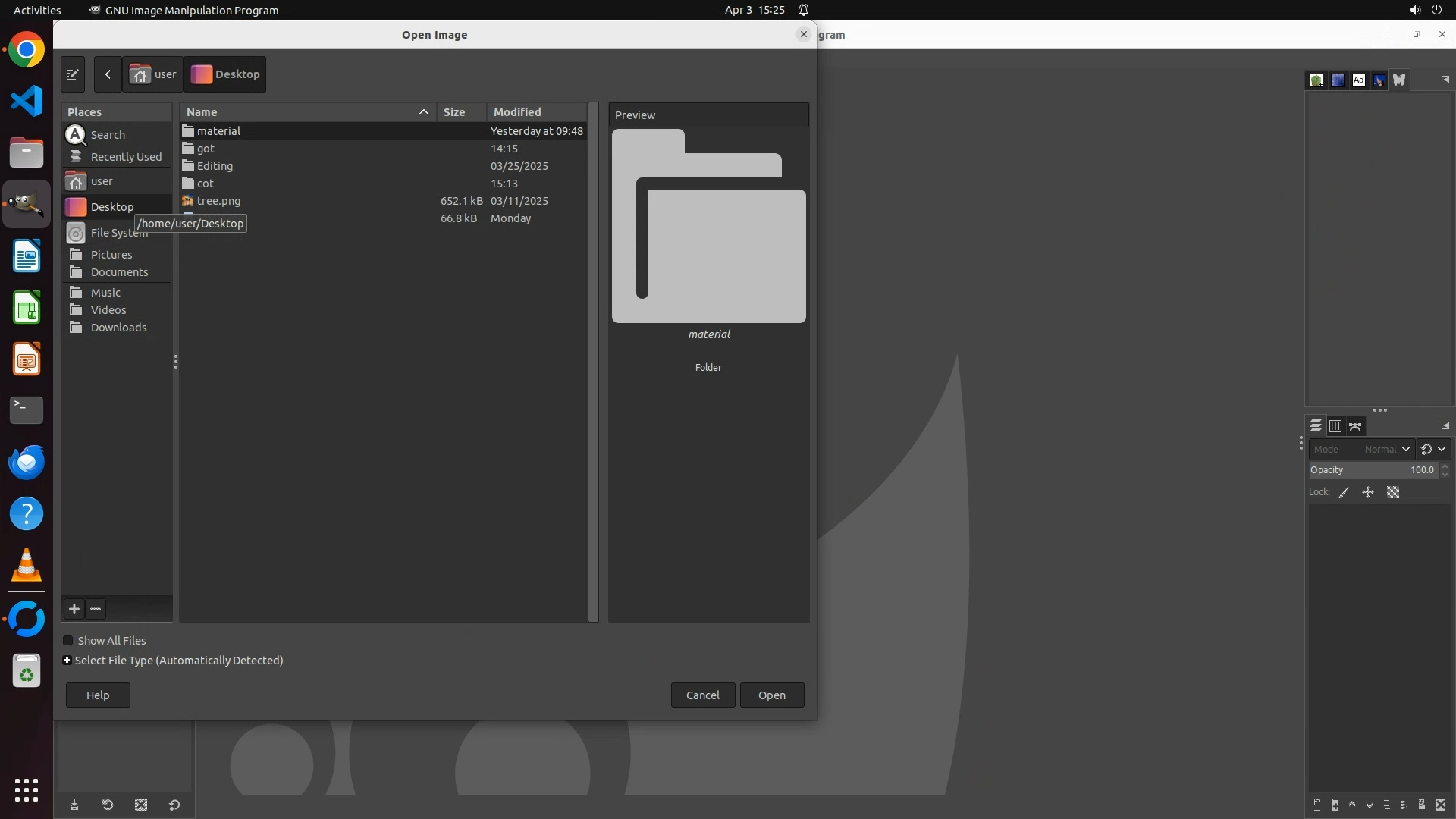Expand Select File Type section

click(67, 661)
